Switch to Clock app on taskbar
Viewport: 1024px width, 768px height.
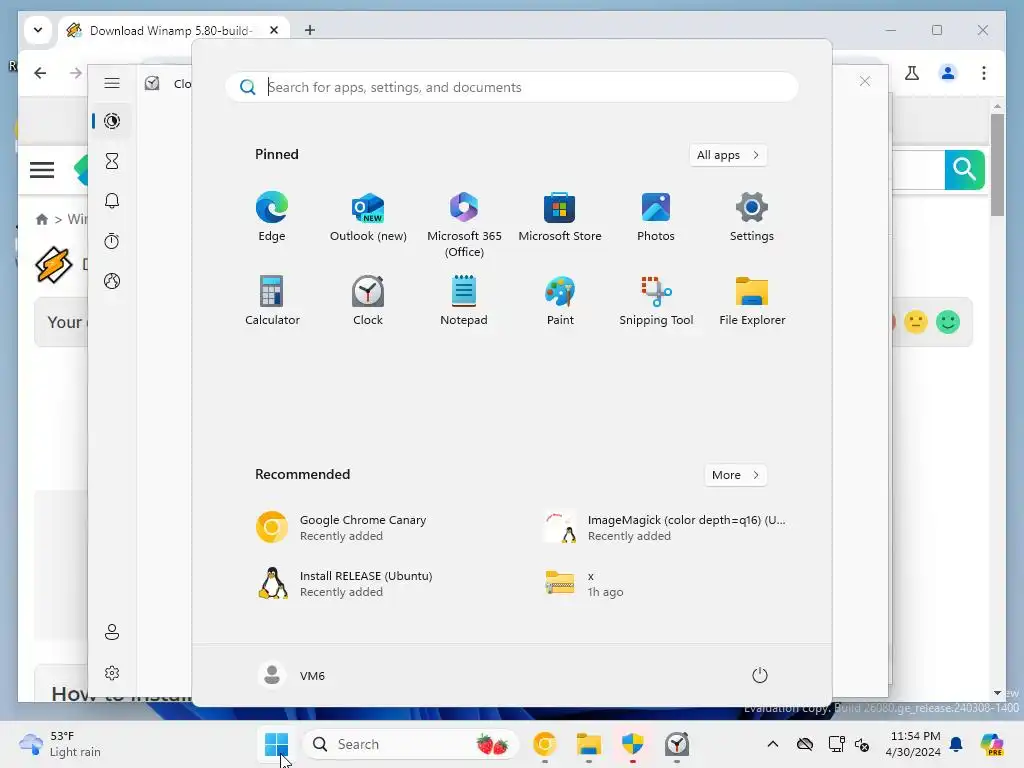pyautogui.click(x=677, y=744)
